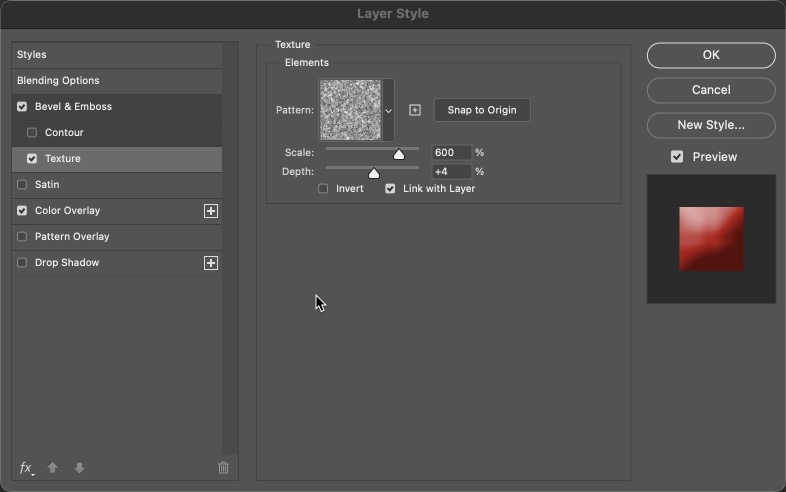The width and height of the screenshot is (786, 492).
Task: Disable the Color Overlay checkbox
Action: pyautogui.click(x=22, y=211)
